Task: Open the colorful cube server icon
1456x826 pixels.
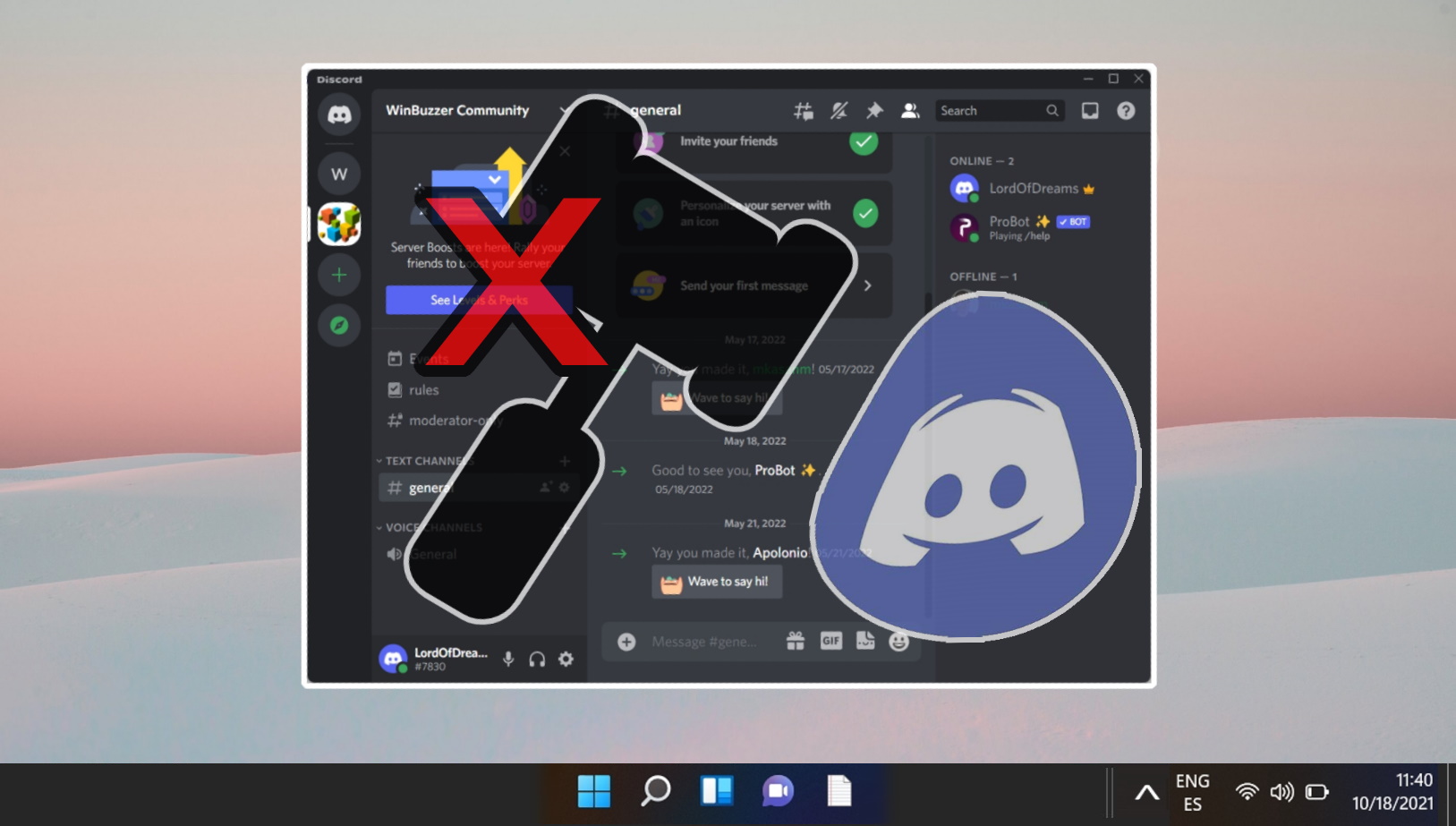Action: (339, 224)
